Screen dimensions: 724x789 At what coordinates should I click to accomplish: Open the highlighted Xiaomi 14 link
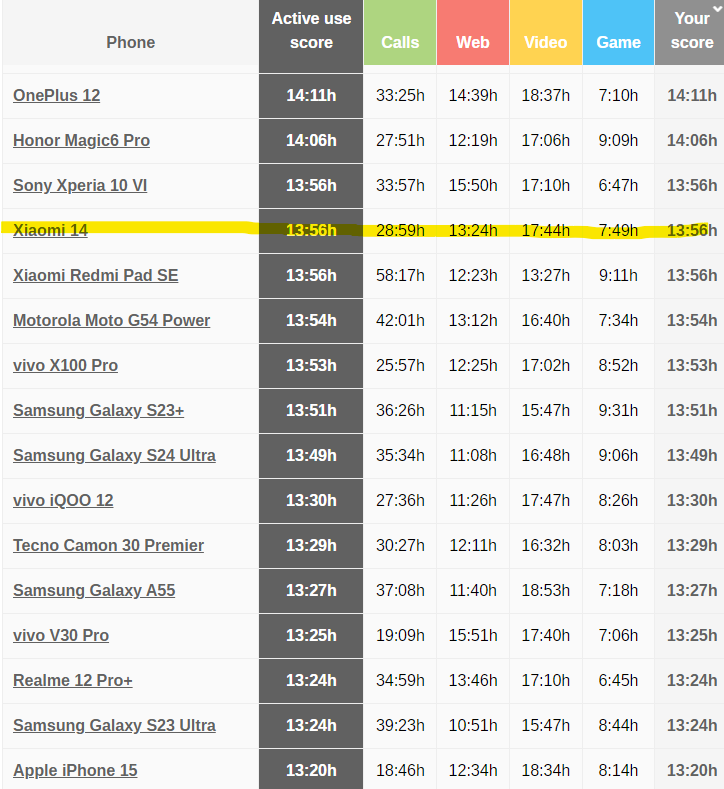click(x=50, y=231)
